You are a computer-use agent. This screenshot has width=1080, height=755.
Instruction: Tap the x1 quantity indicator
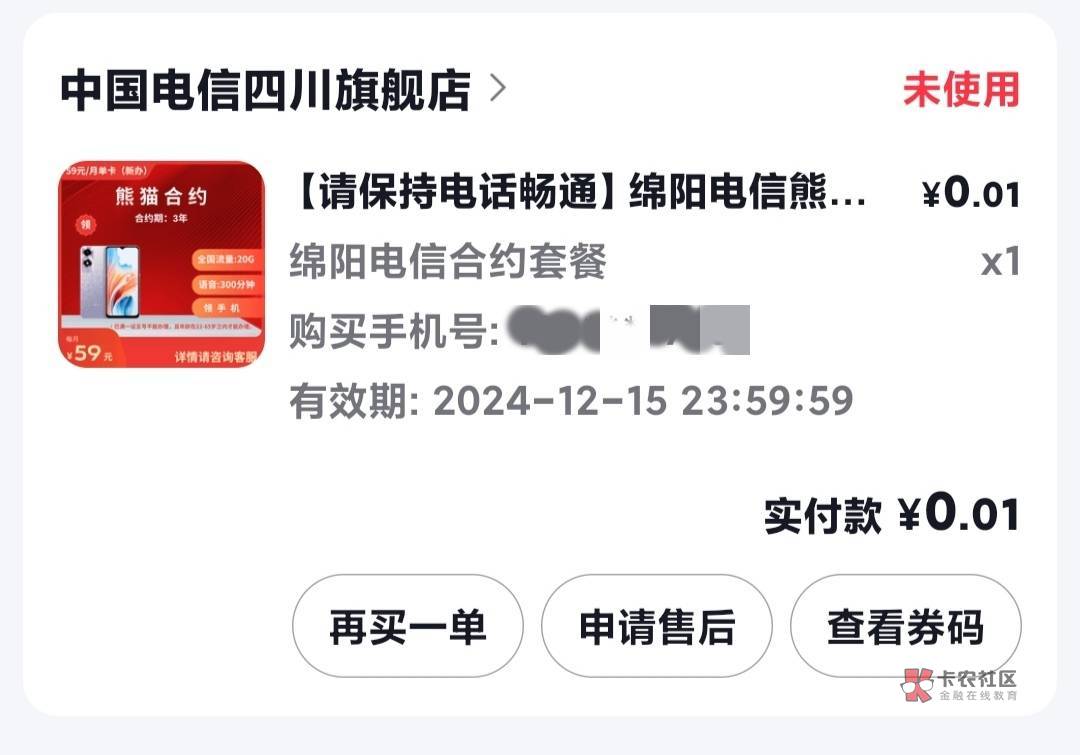(1000, 262)
